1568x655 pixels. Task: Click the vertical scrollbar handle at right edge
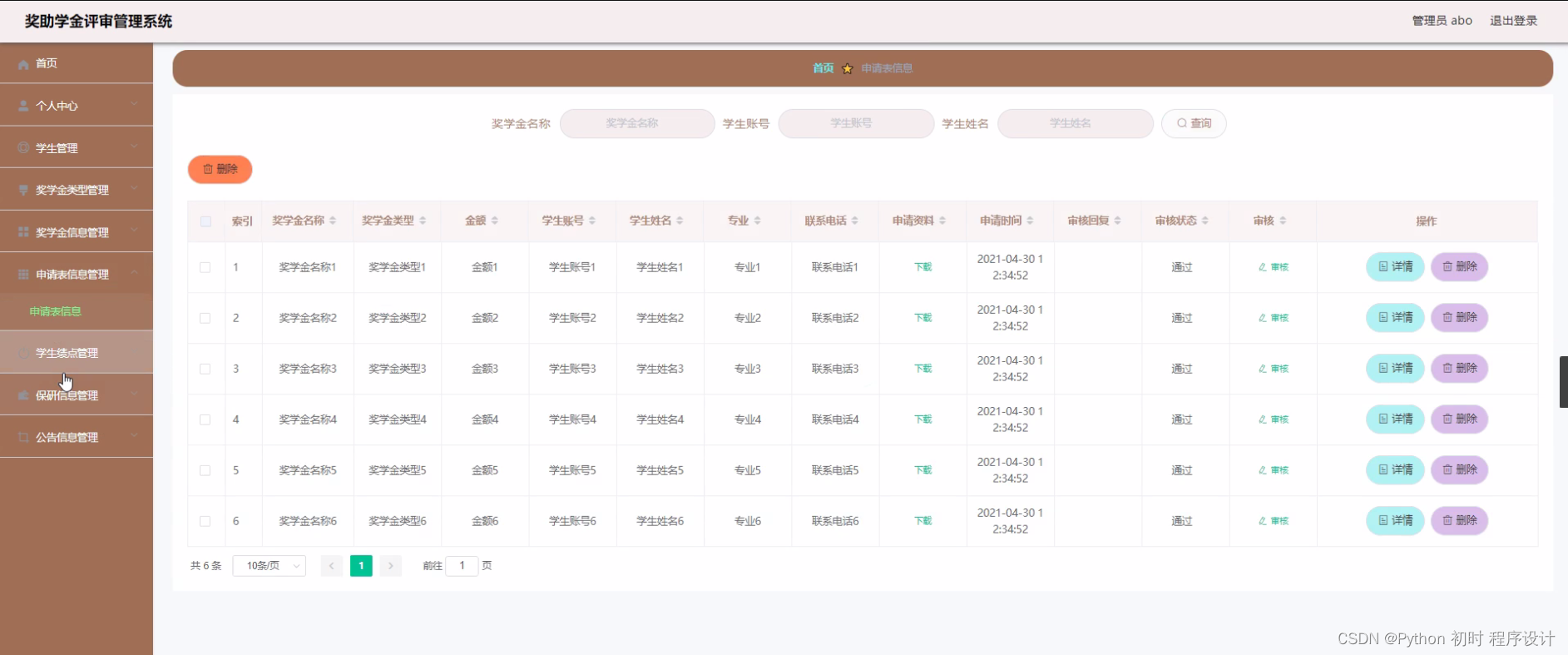click(x=1563, y=382)
